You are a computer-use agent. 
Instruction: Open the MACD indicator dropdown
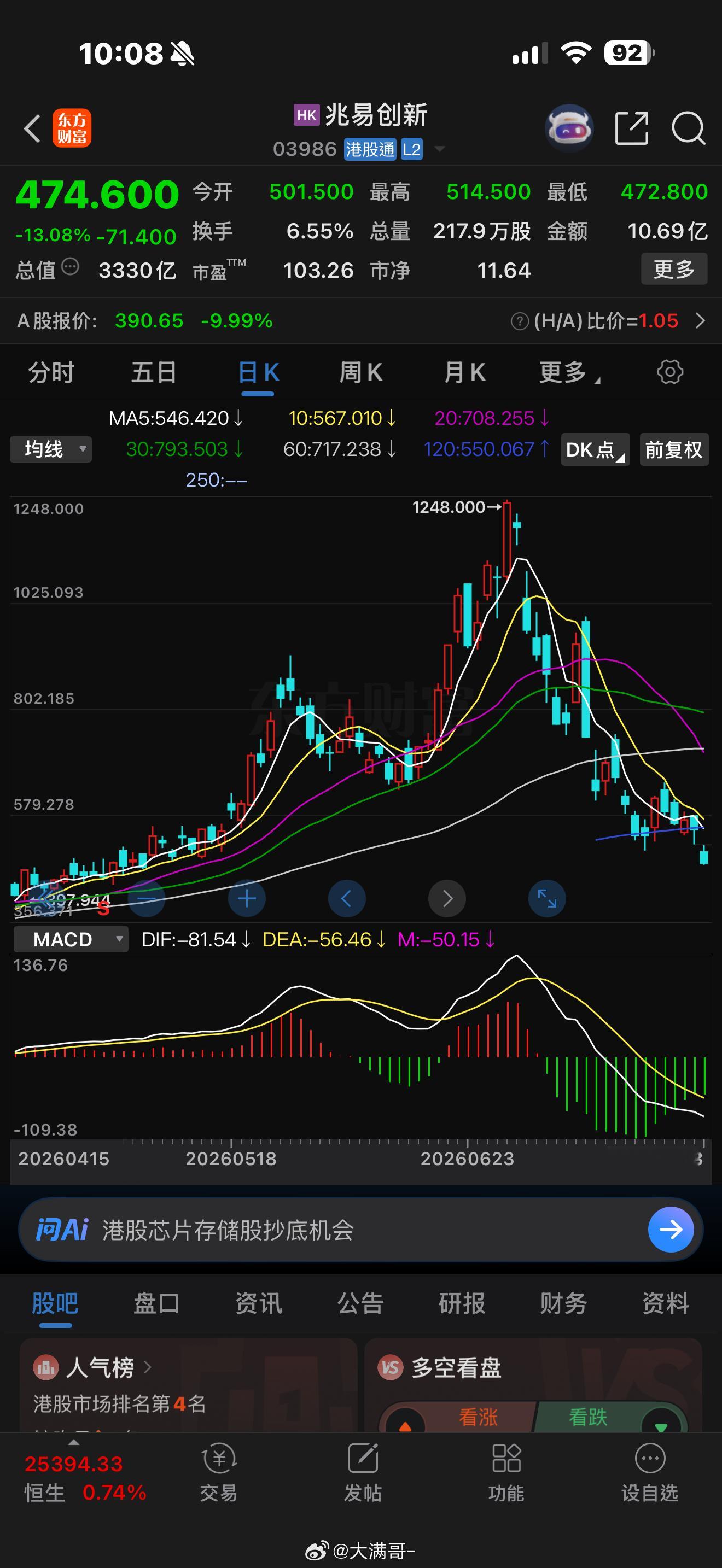(71, 939)
